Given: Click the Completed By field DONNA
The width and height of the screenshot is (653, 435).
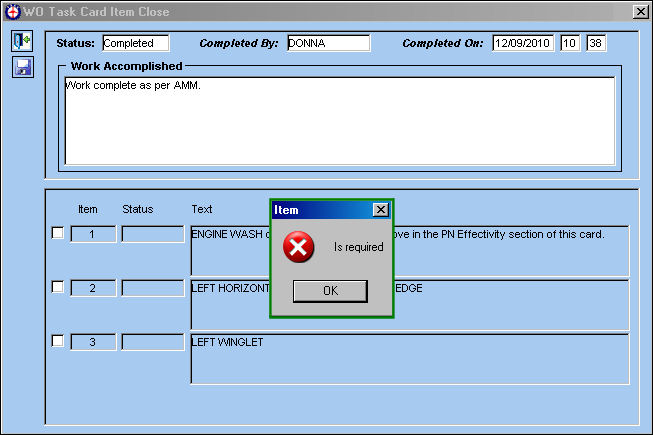Looking at the screenshot, I should (x=329, y=43).
